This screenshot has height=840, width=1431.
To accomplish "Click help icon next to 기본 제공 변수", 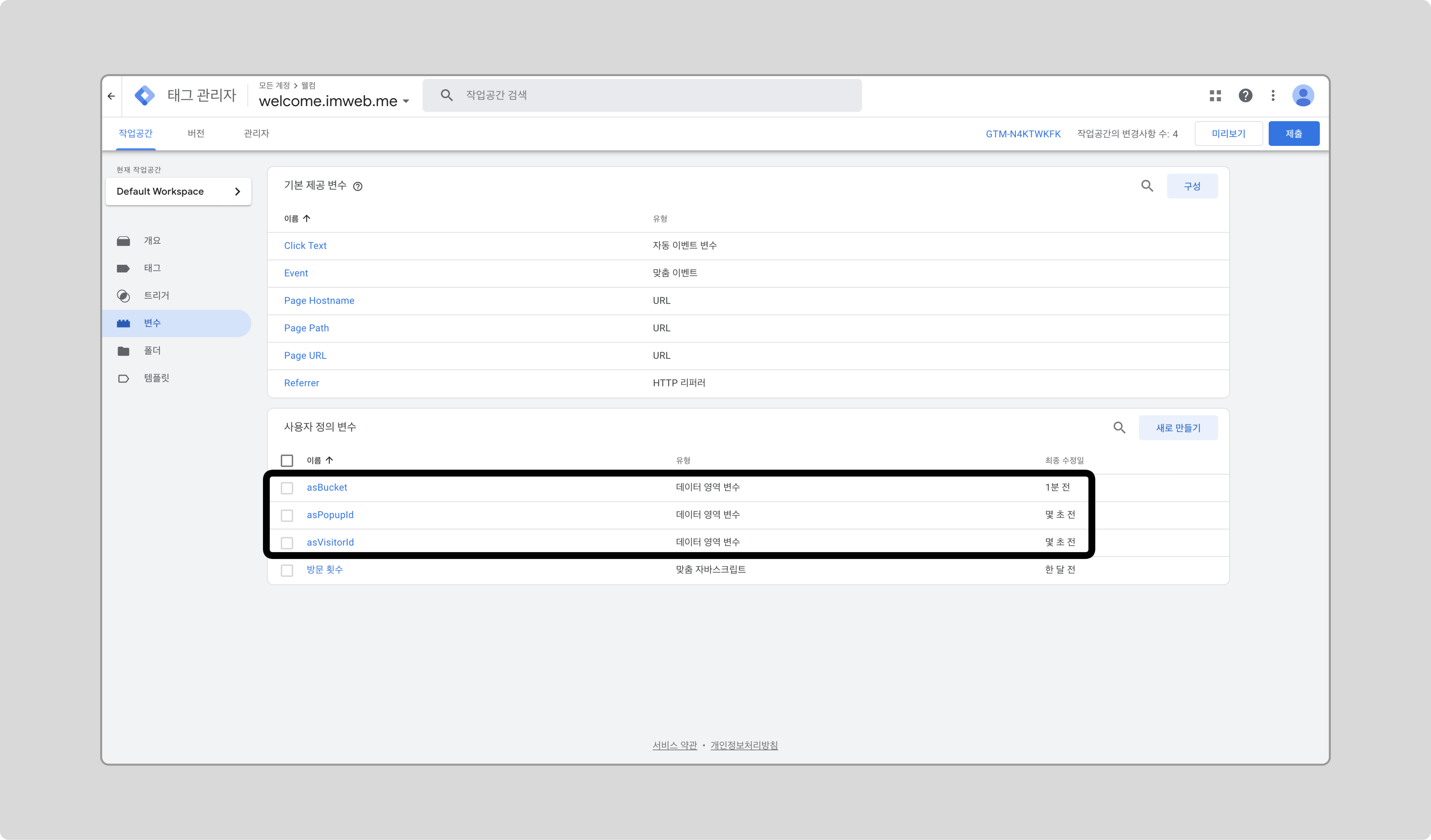I will click(358, 186).
